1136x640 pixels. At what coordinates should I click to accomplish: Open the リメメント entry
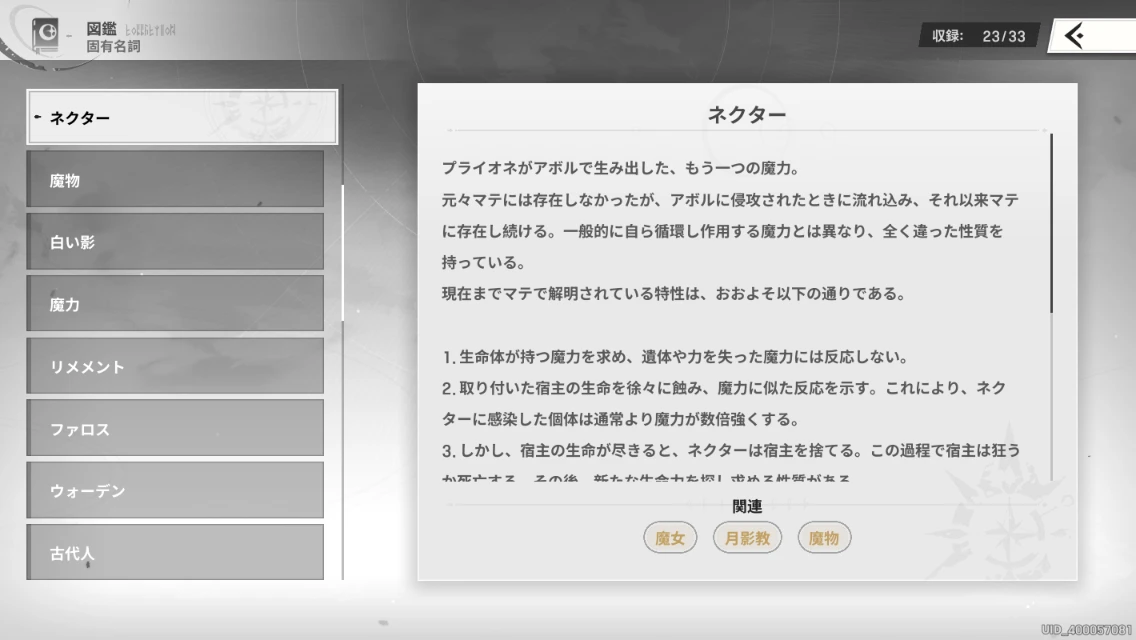pyautogui.click(x=175, y=366)
